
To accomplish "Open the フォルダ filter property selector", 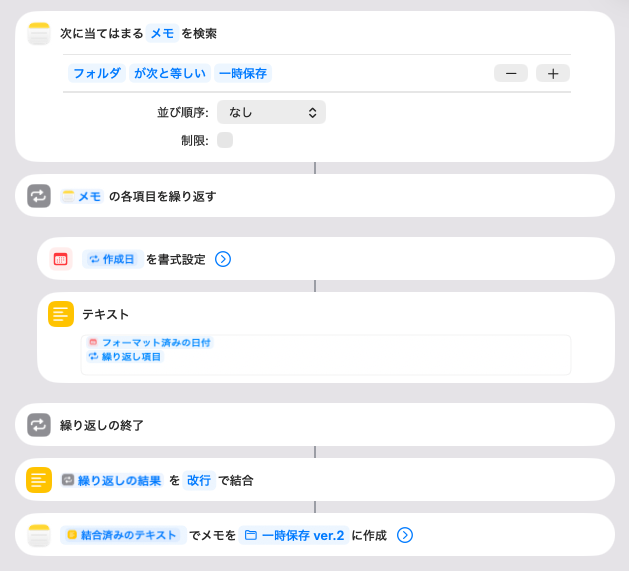I will click(97, 73).
